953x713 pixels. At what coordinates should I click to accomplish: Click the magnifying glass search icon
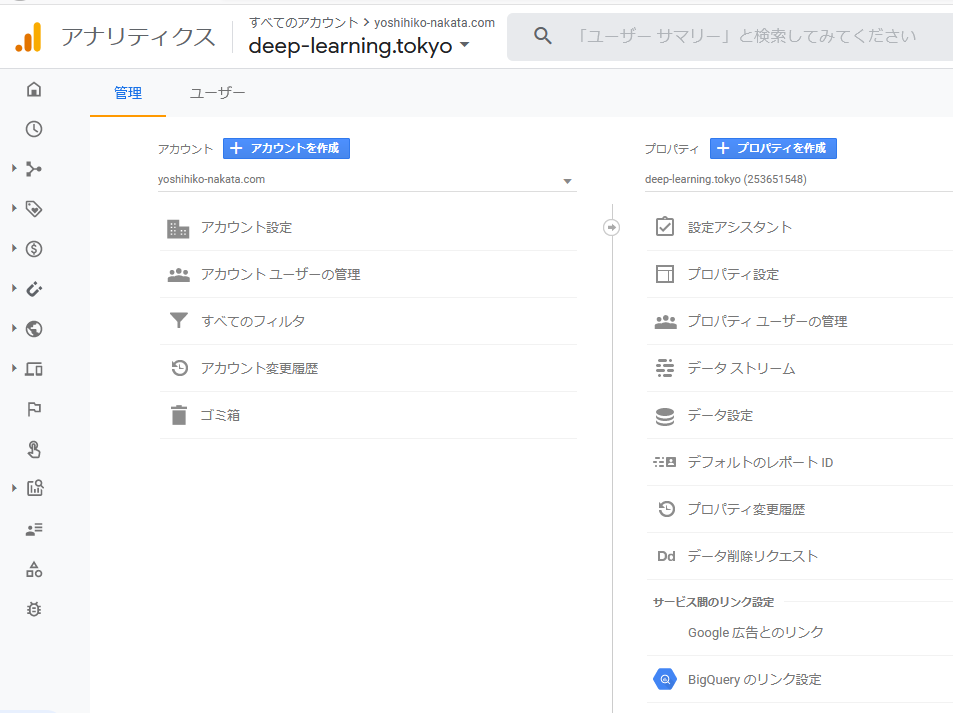(x=543, y=36)
